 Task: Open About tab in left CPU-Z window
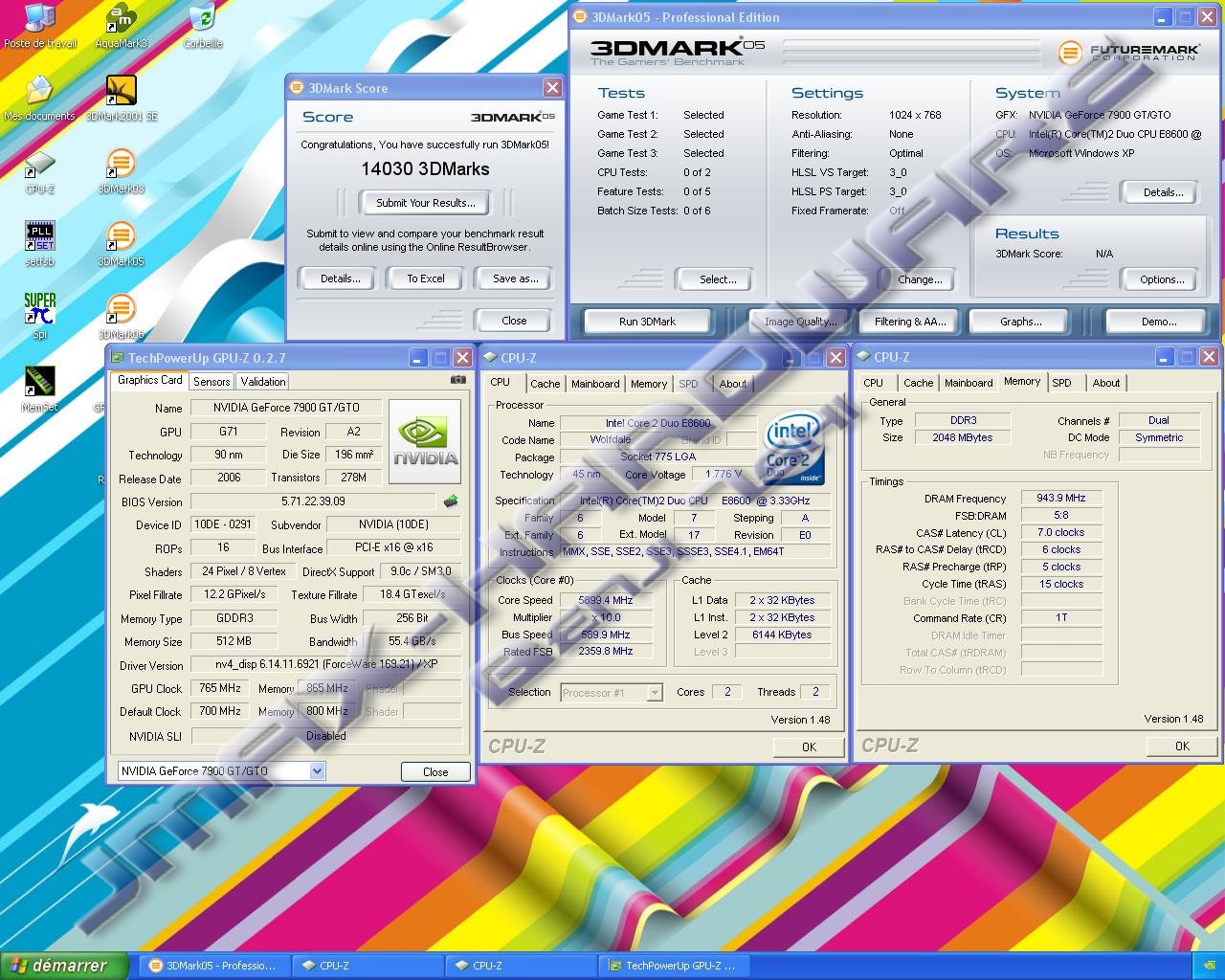point(733,384)
